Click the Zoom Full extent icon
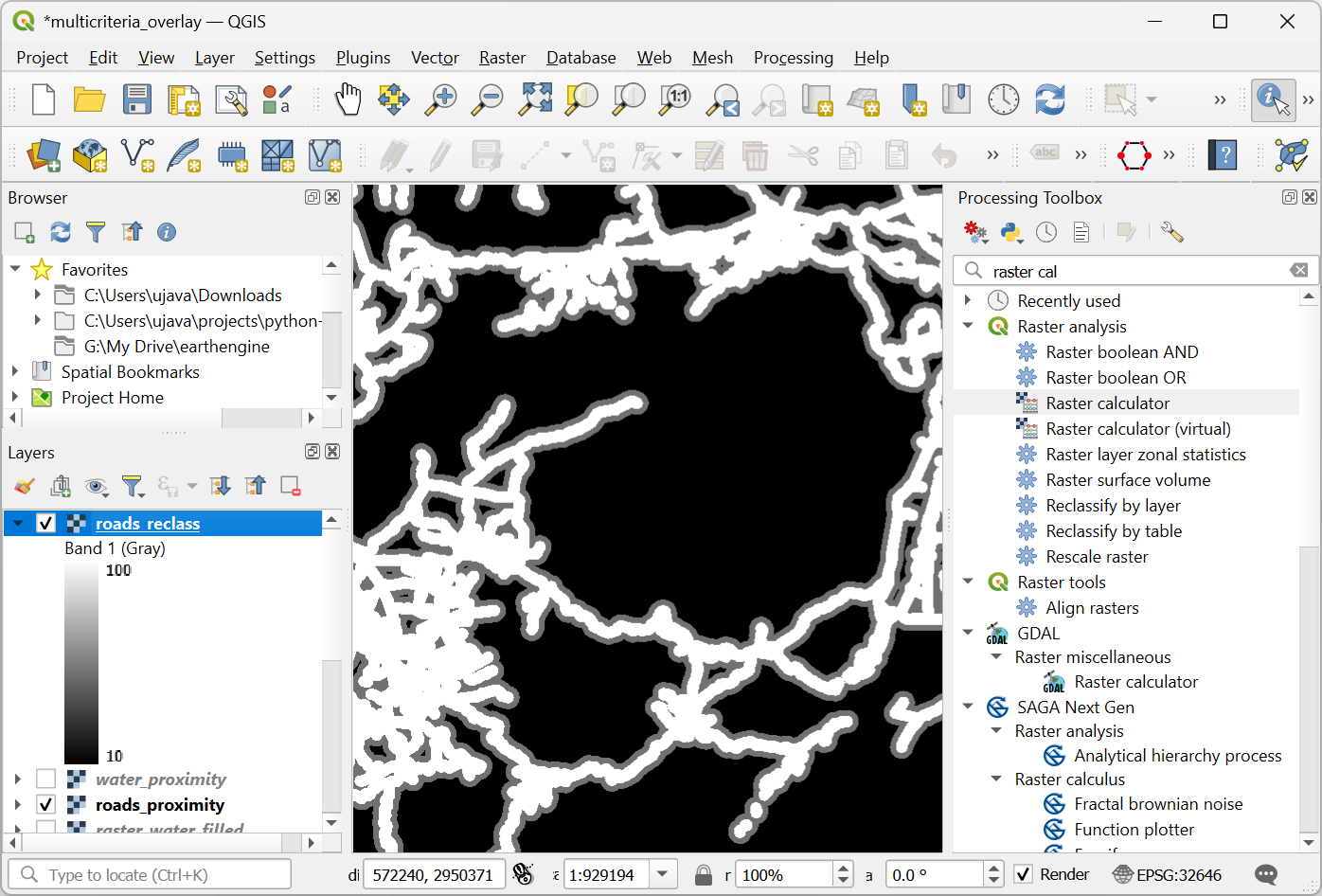 point(535,99)
